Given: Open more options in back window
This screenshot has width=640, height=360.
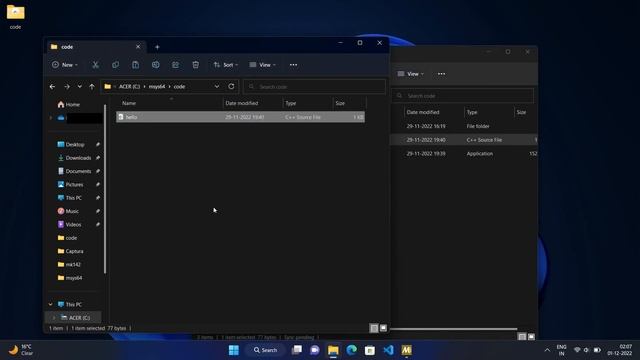Looking at the screenshot, I should (442, 74).
